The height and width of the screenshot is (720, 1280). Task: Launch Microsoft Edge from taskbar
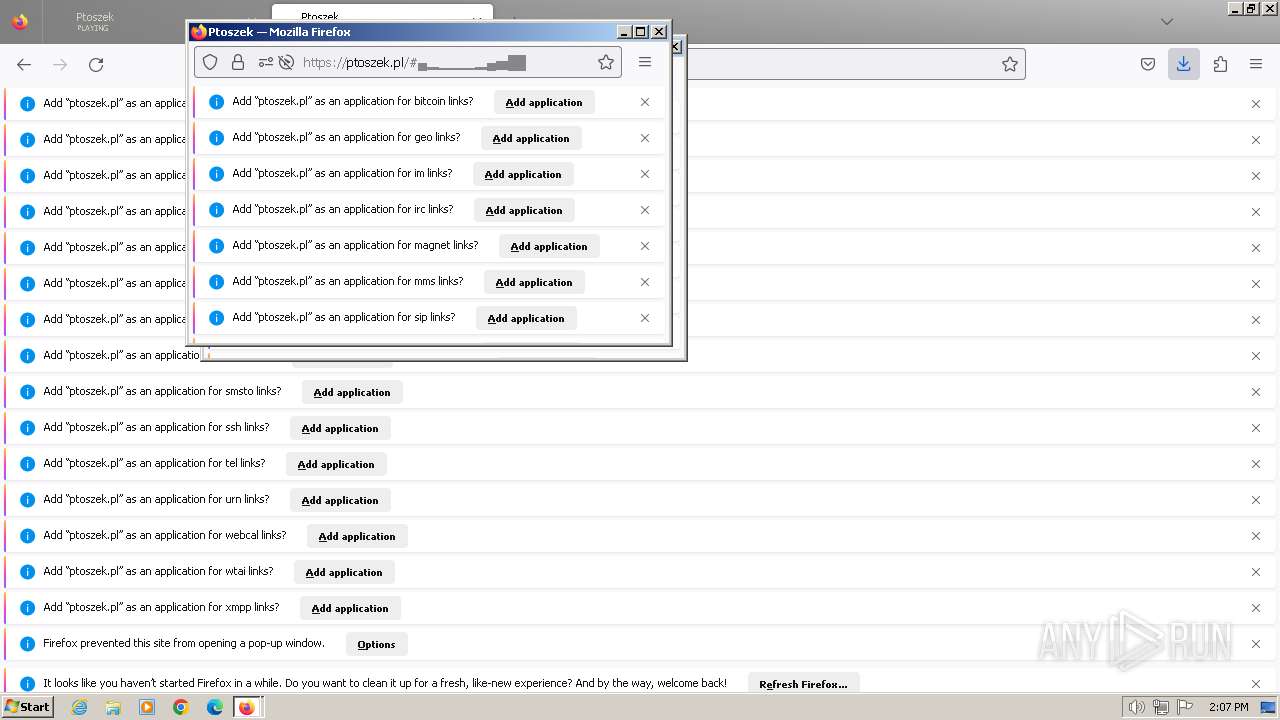coord(214,707)
